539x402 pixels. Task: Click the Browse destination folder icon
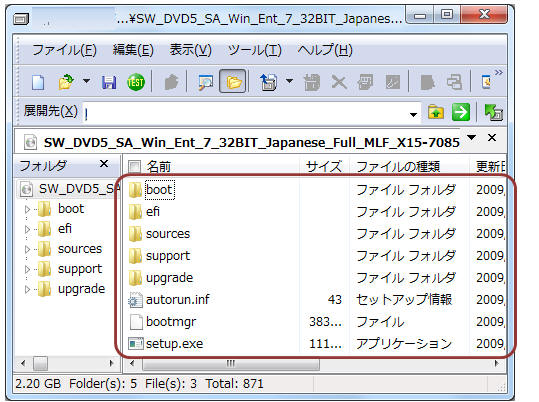tap(436, 112)
